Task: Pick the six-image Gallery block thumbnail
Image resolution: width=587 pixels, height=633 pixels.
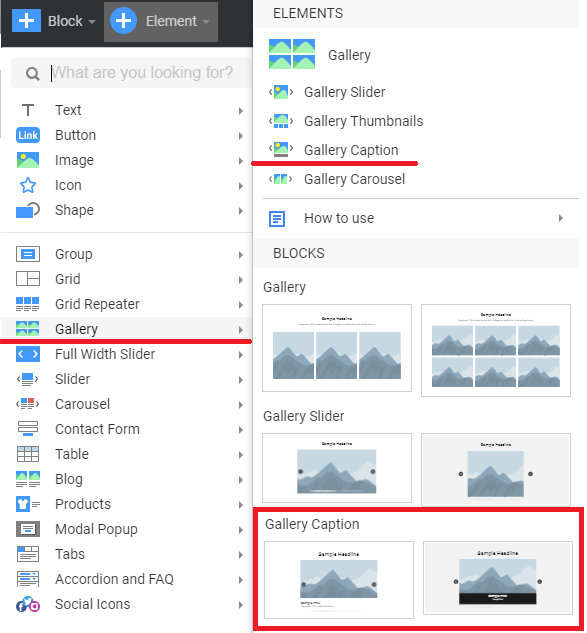Action: click(496, 350)
